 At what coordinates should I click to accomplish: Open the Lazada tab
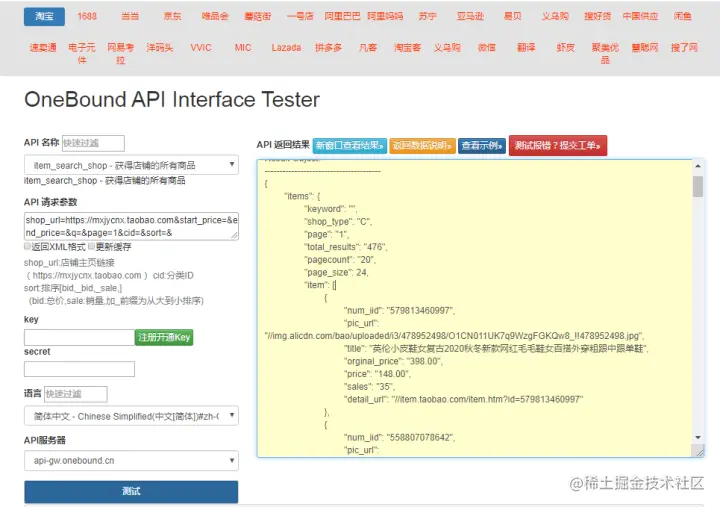[286, 48]
